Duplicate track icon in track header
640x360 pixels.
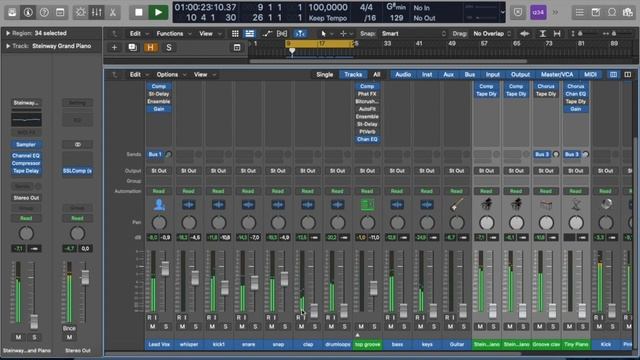132,47
